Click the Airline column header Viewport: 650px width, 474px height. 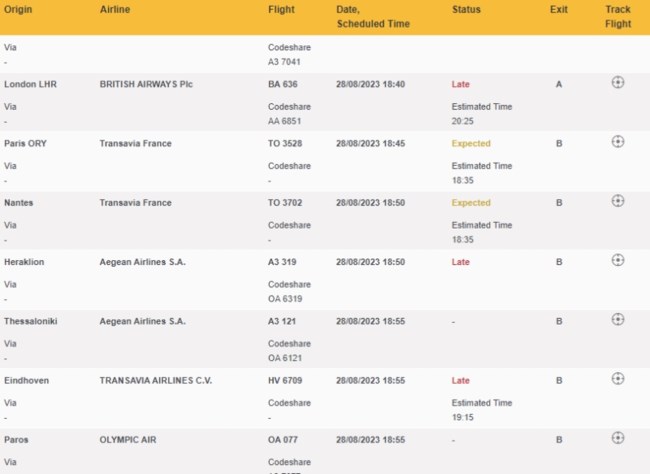115,10
